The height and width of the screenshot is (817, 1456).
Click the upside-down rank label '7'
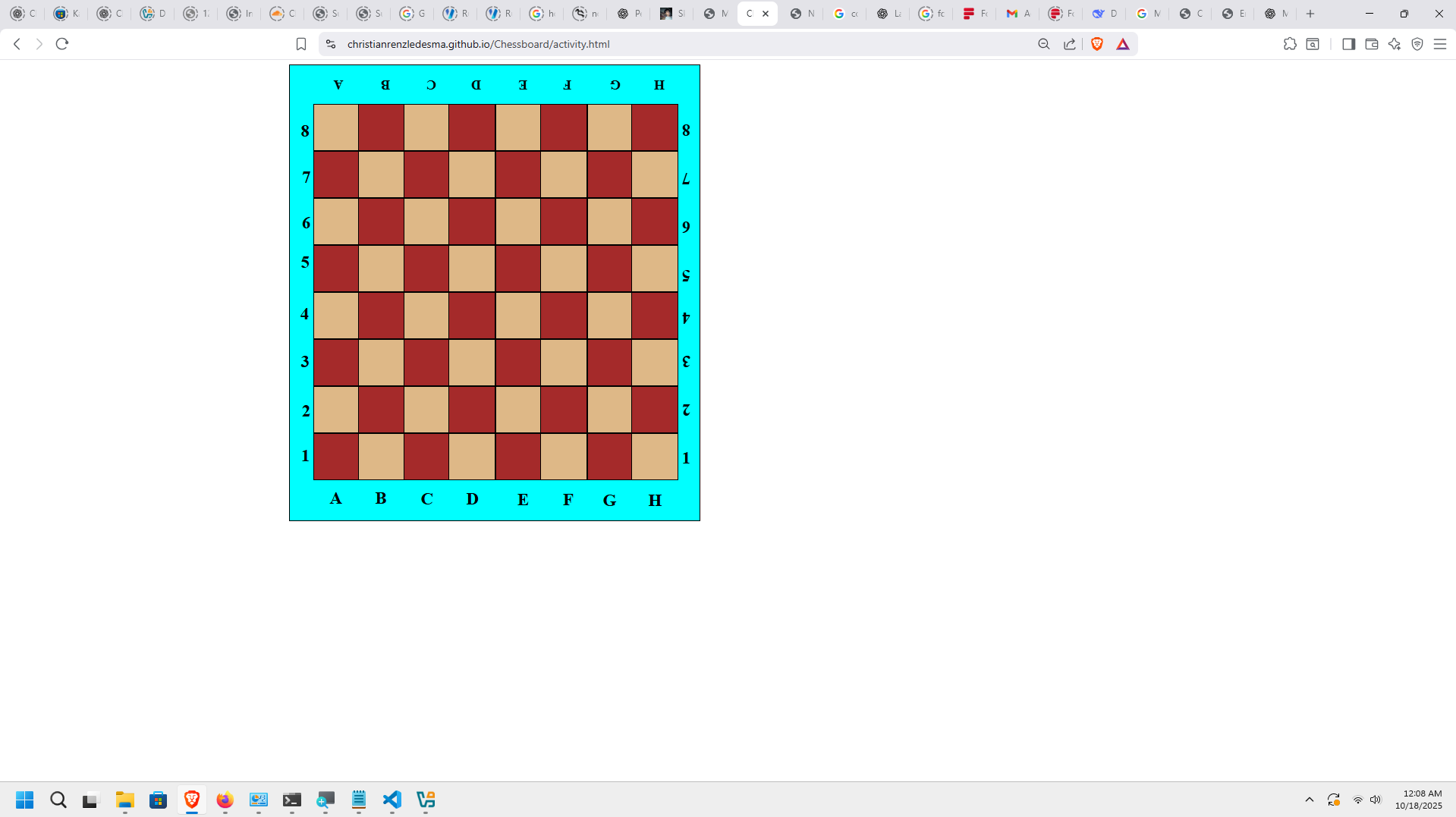[x=686, y=179]
